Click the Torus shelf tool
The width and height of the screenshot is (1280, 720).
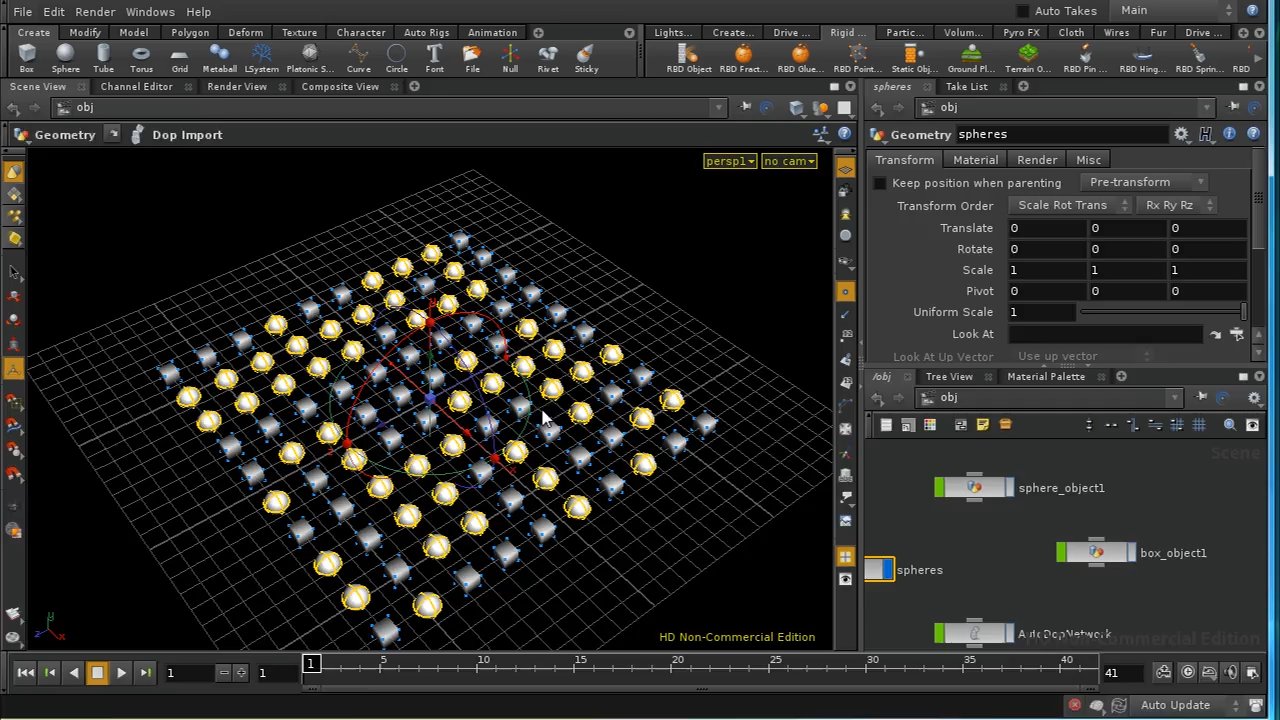141,58
